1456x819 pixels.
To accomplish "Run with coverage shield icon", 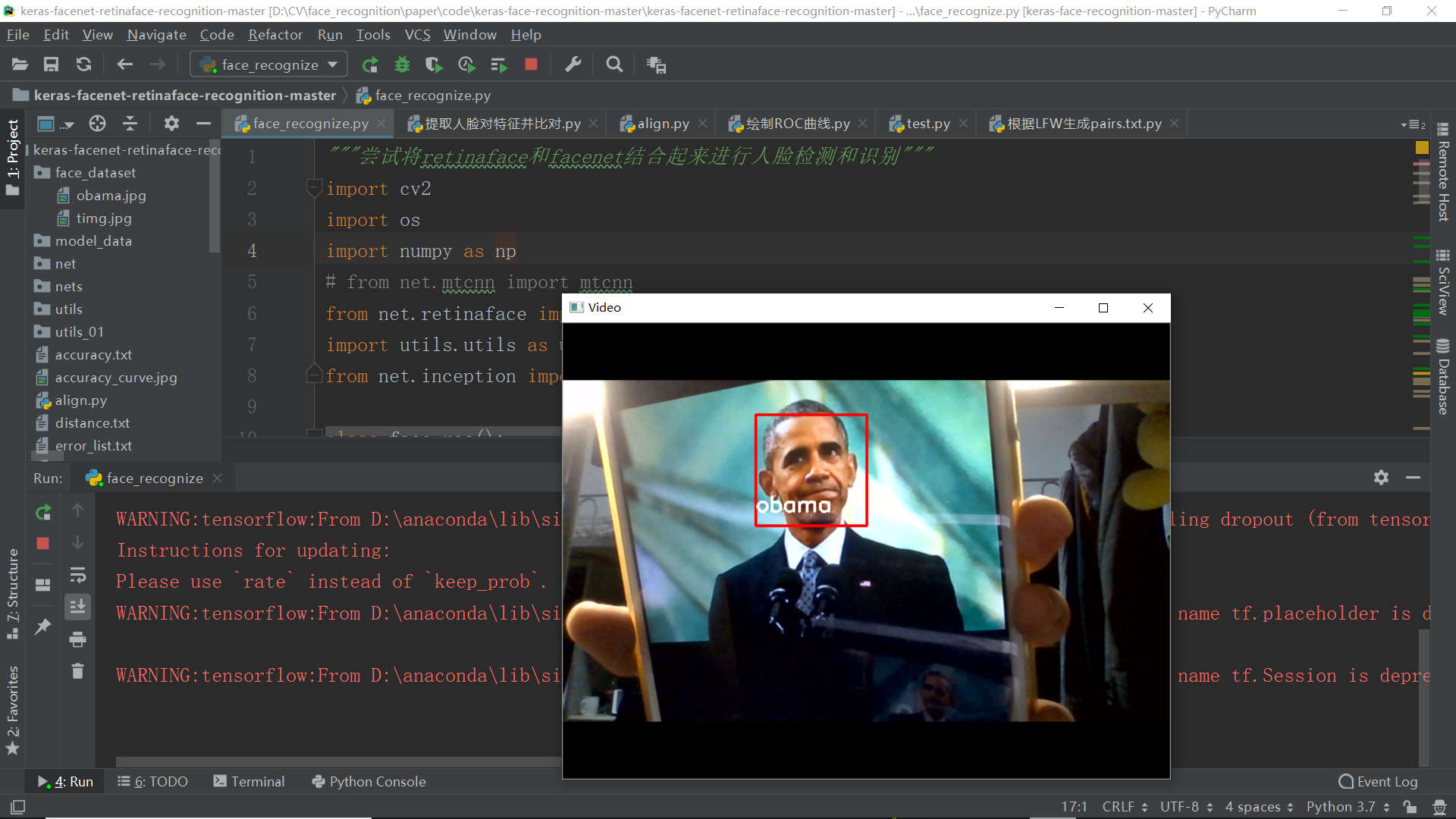I will click(x=434, y=65).
